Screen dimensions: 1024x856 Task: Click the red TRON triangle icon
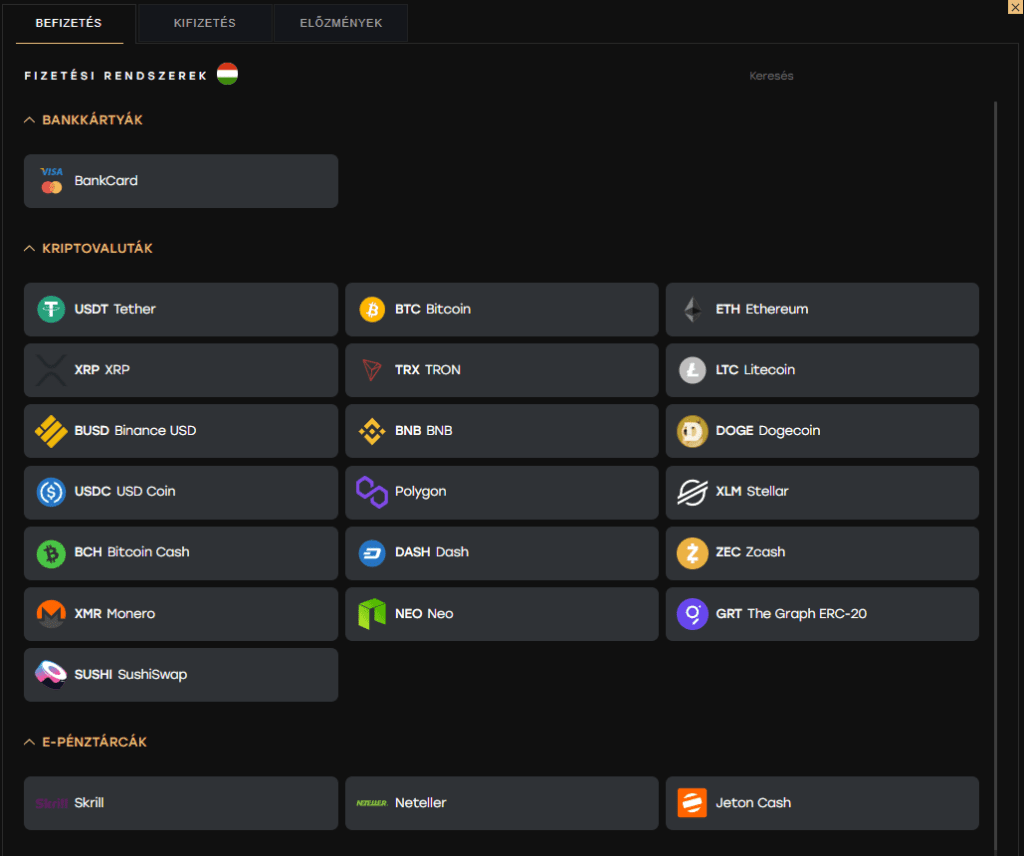tap(372, 370)
